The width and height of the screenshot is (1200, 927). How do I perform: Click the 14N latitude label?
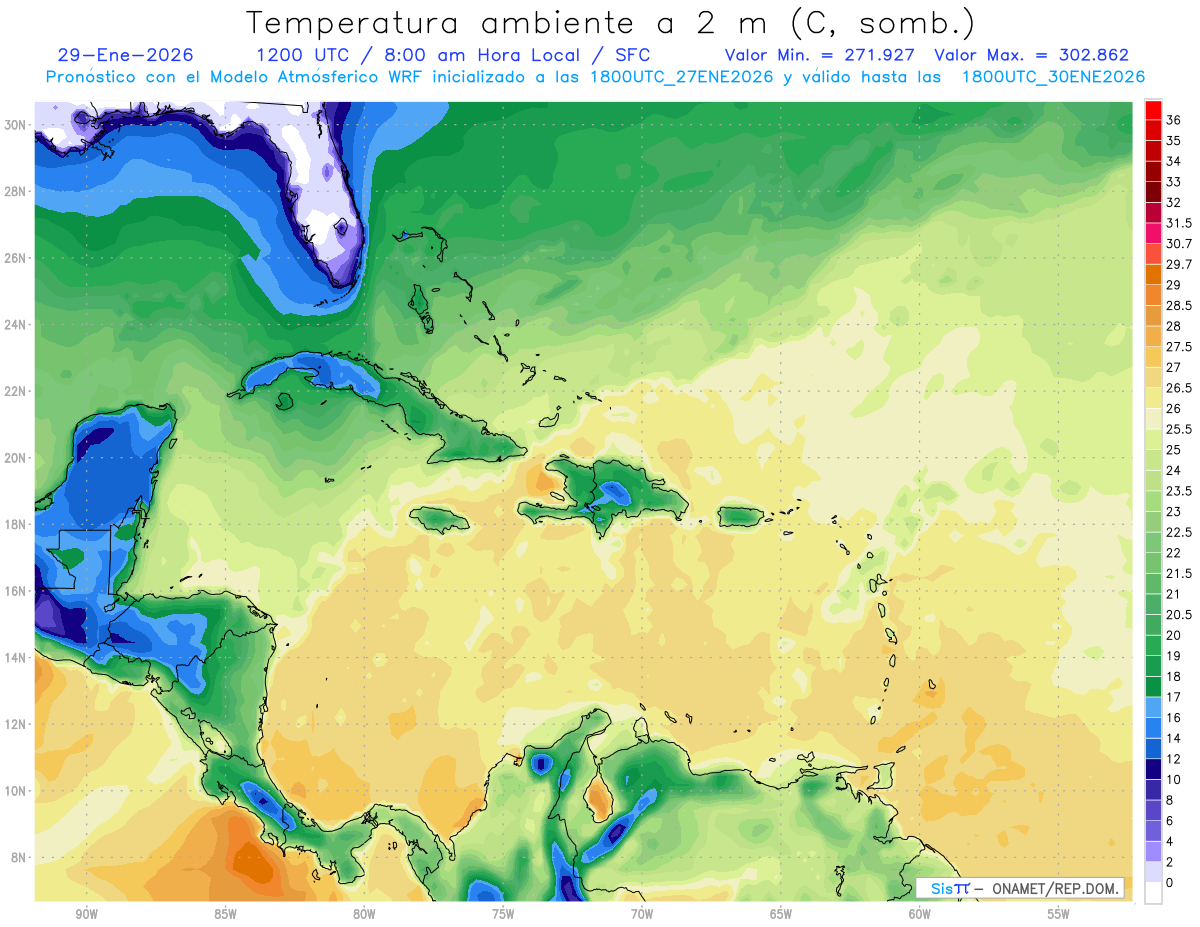[x=15, y=658]
